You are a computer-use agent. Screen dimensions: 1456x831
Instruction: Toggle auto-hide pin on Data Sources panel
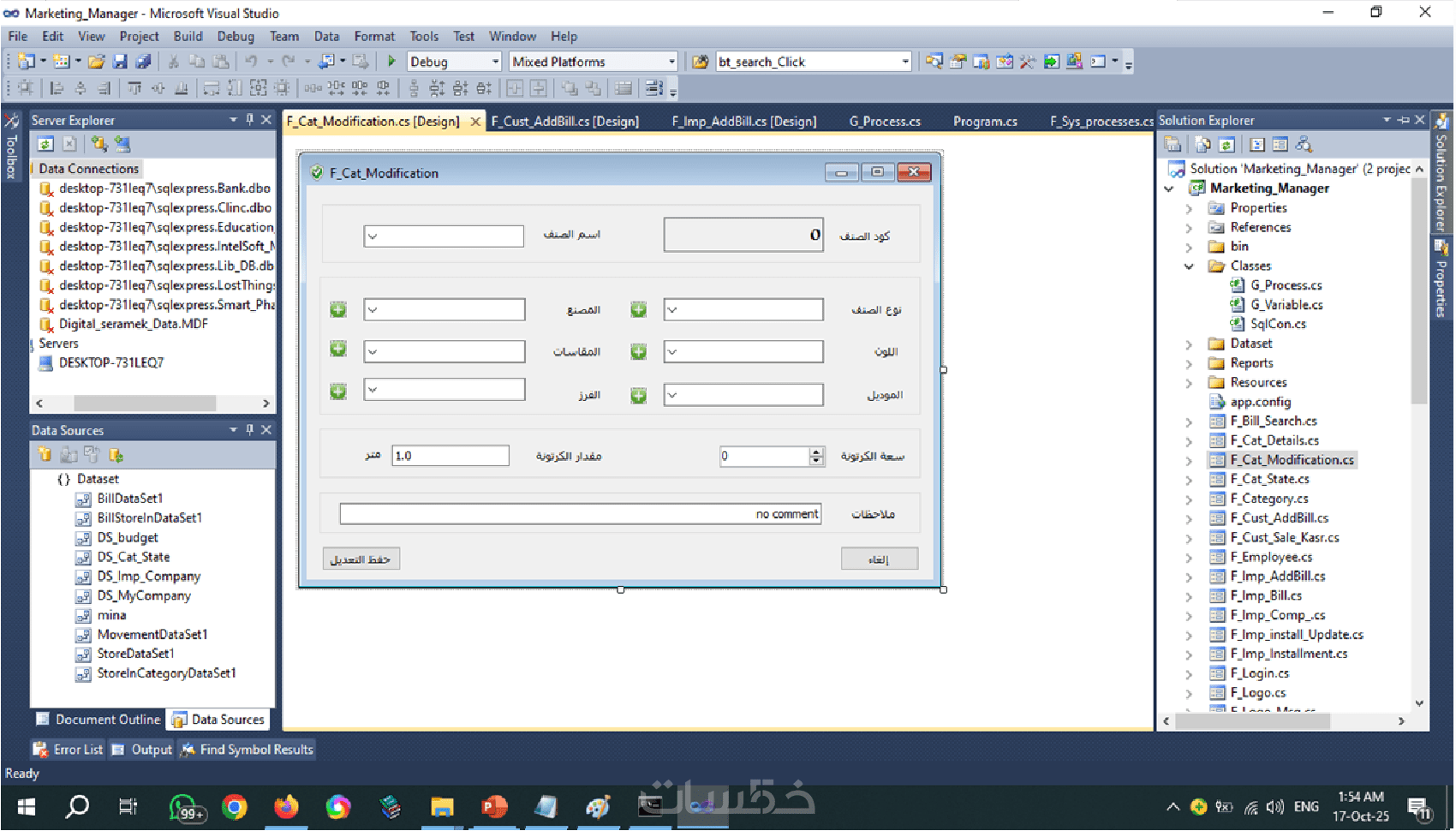coord(249,430)
